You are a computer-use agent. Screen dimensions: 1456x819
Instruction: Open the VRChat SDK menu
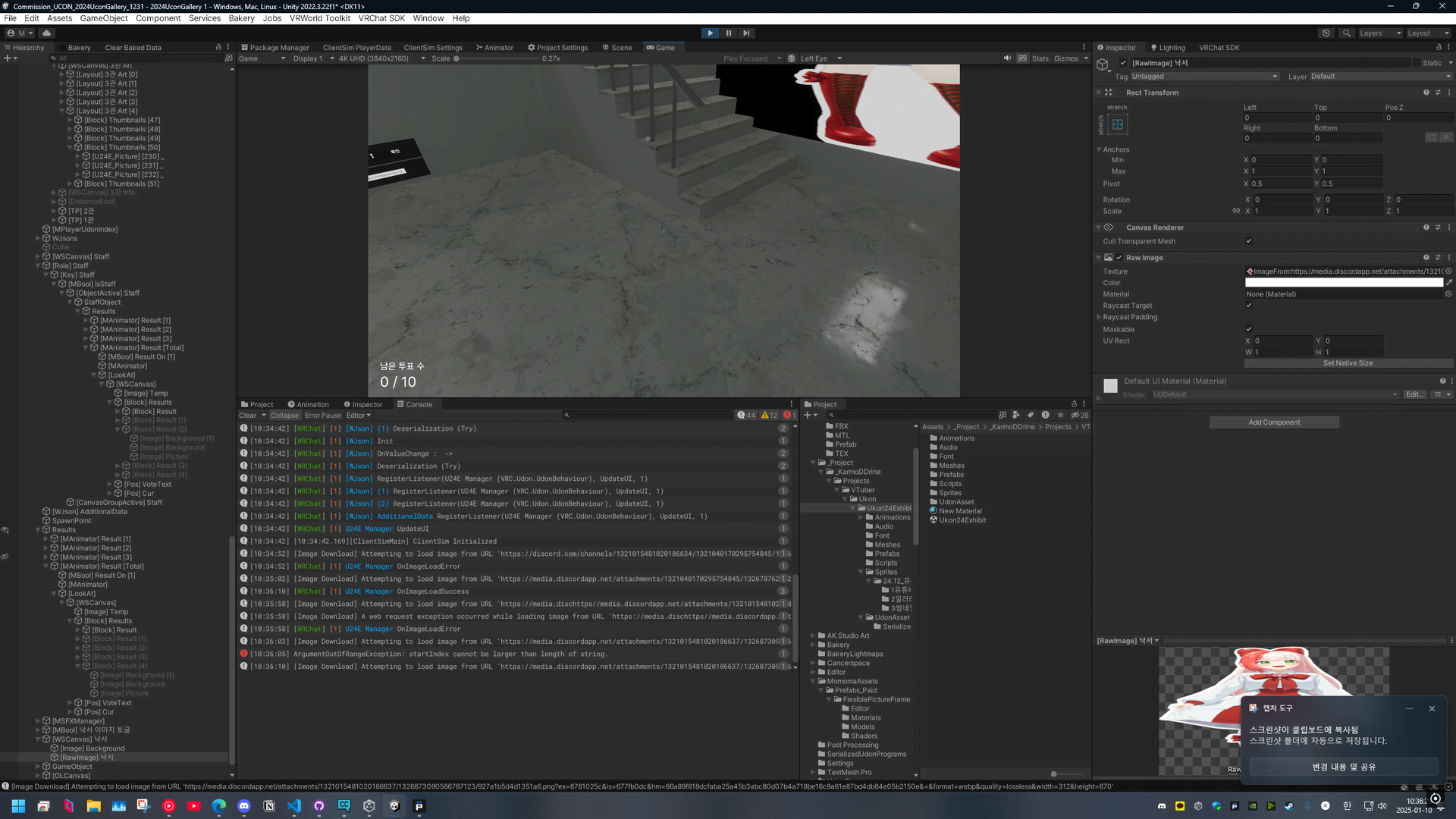click(381, 18)
